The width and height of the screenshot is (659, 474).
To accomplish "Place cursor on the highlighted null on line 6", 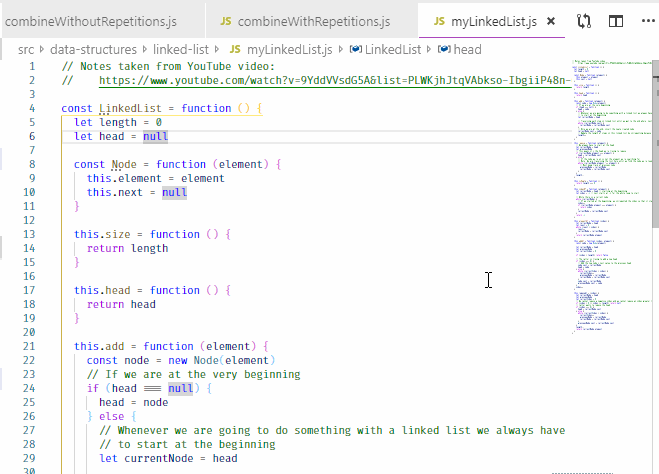I will 156,136.
